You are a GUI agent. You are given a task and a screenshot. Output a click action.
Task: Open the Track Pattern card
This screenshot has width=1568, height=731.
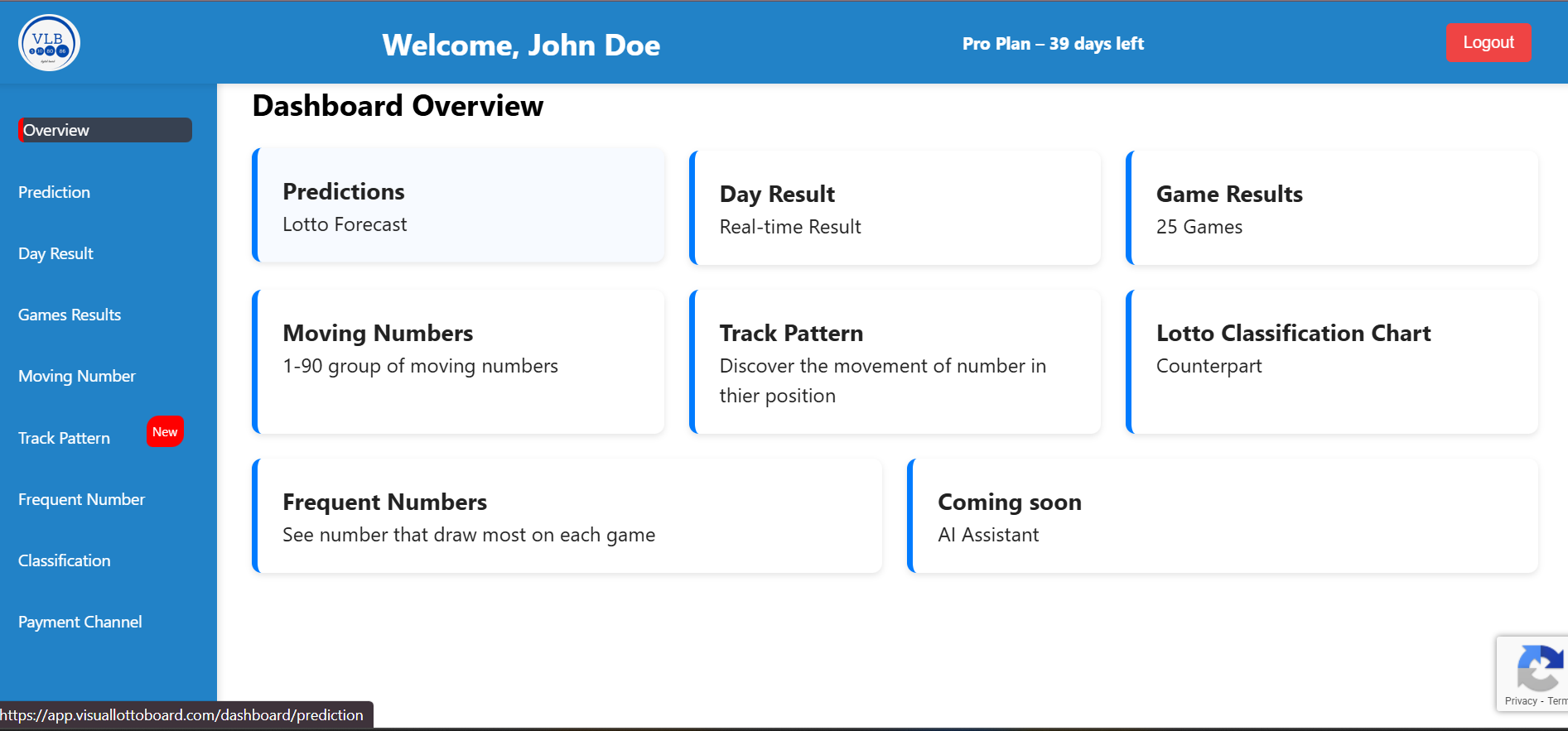click(895, 362)
